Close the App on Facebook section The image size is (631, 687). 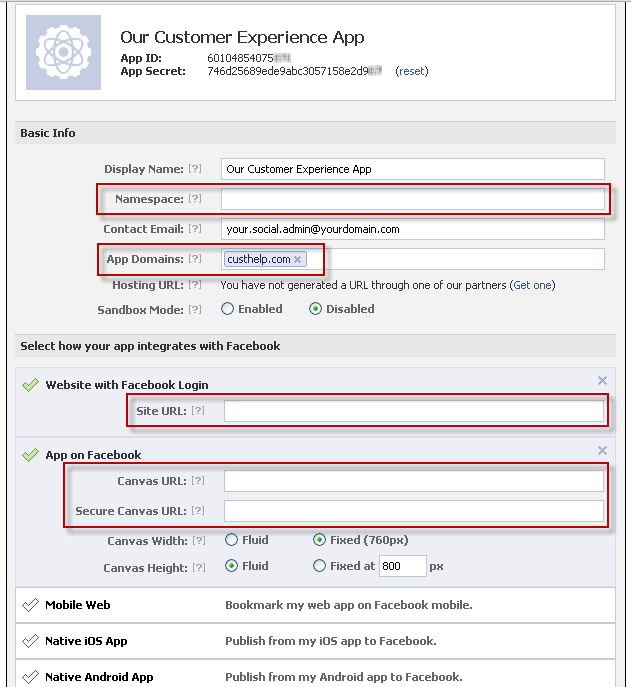[x=602, y=451]
